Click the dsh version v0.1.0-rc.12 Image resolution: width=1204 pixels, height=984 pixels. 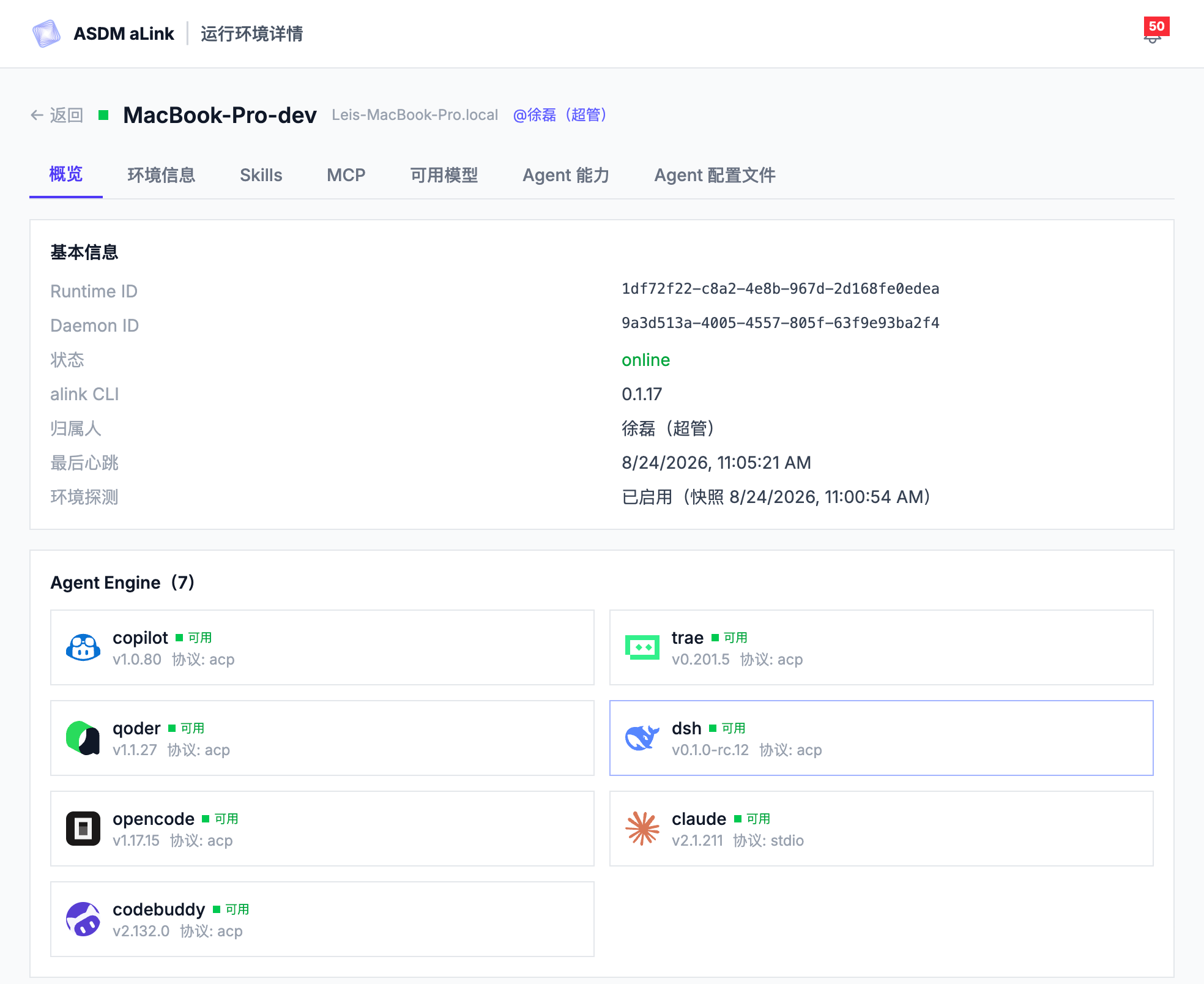tap(710, 750)
